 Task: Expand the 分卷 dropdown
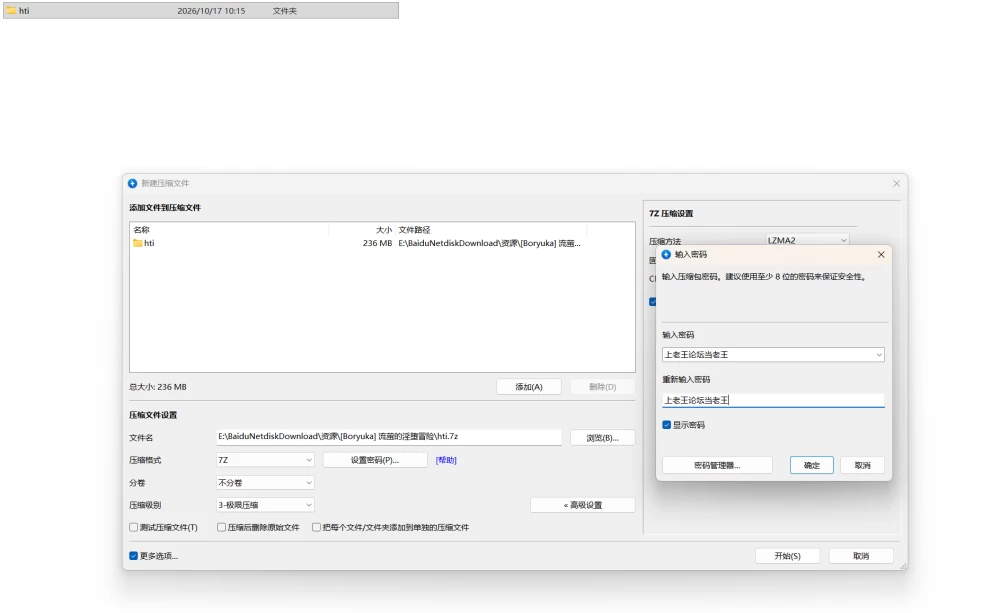coord(265,483)
